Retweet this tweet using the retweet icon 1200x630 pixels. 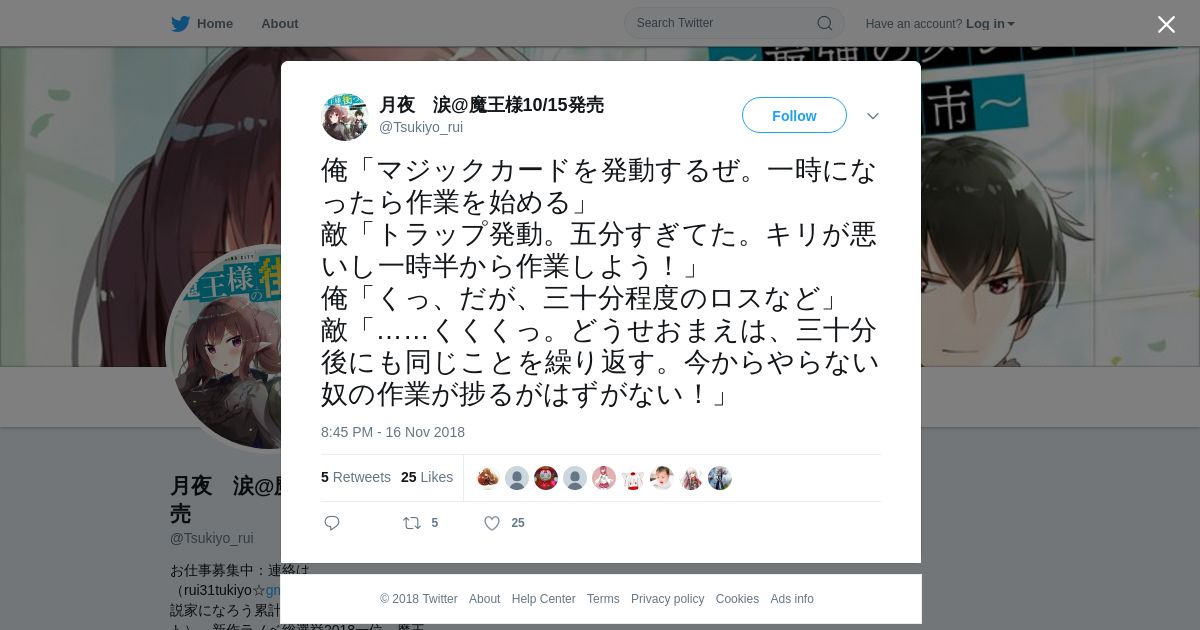pos(411,523)
